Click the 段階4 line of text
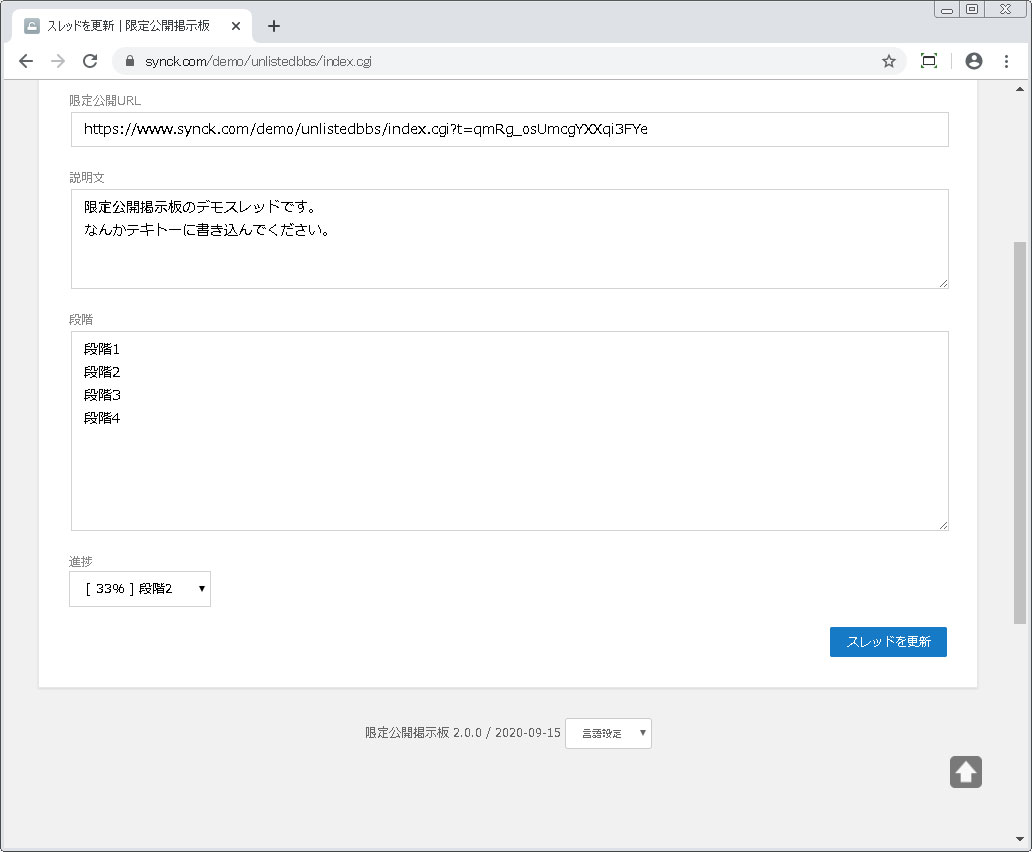This screenshot has height=852, width=1032. coord(102,418)
